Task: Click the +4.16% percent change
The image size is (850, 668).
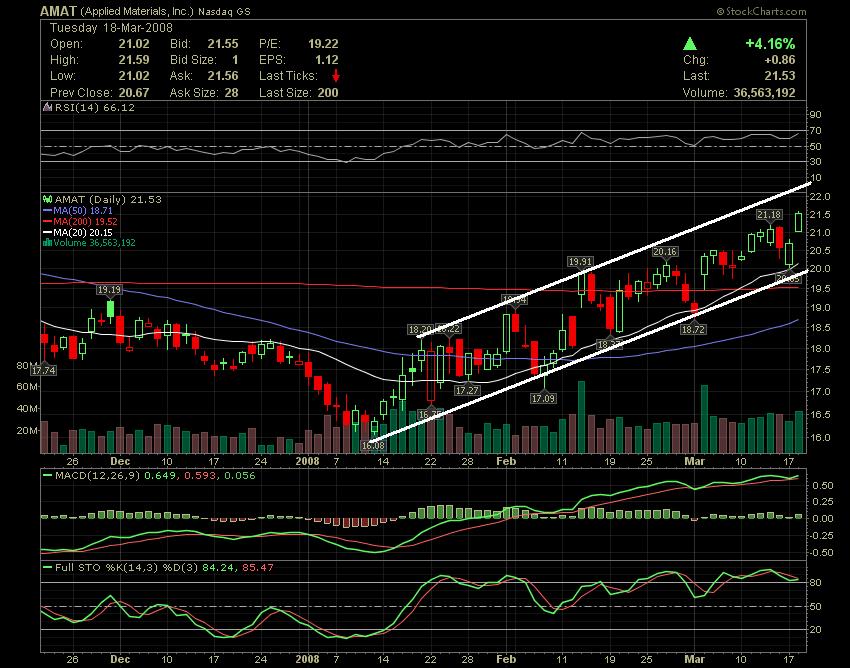Action: pos(770,43)
